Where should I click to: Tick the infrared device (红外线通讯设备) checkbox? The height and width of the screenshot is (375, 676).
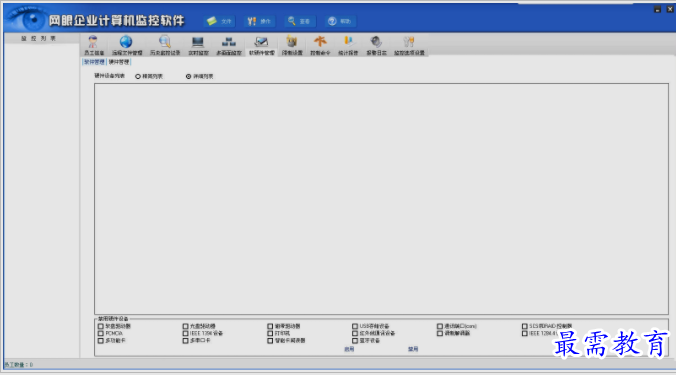point(355,333)
